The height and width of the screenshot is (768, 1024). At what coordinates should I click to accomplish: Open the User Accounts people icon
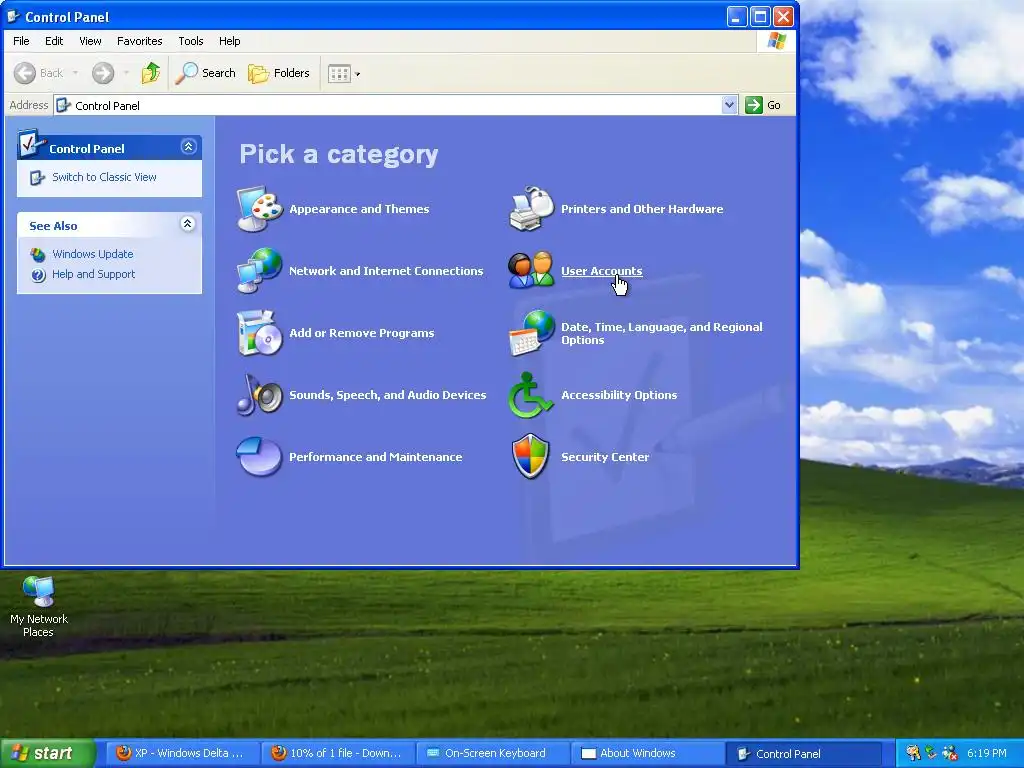pos(531,271)
